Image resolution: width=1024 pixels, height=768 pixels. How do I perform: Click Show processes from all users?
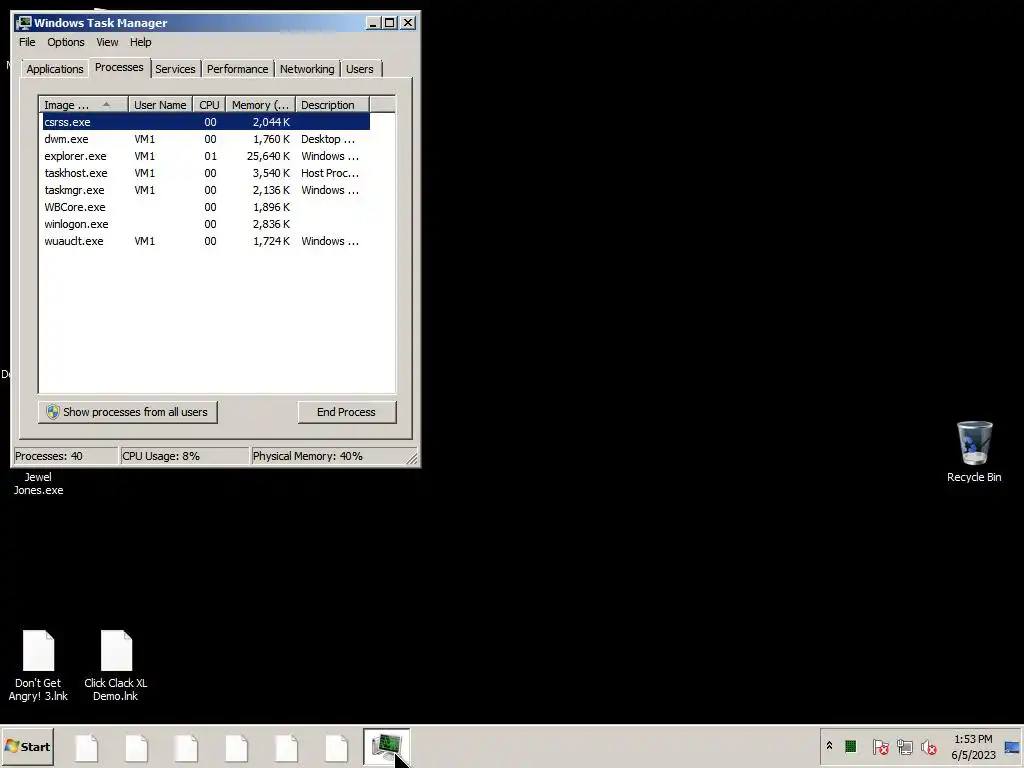point(127,412)
